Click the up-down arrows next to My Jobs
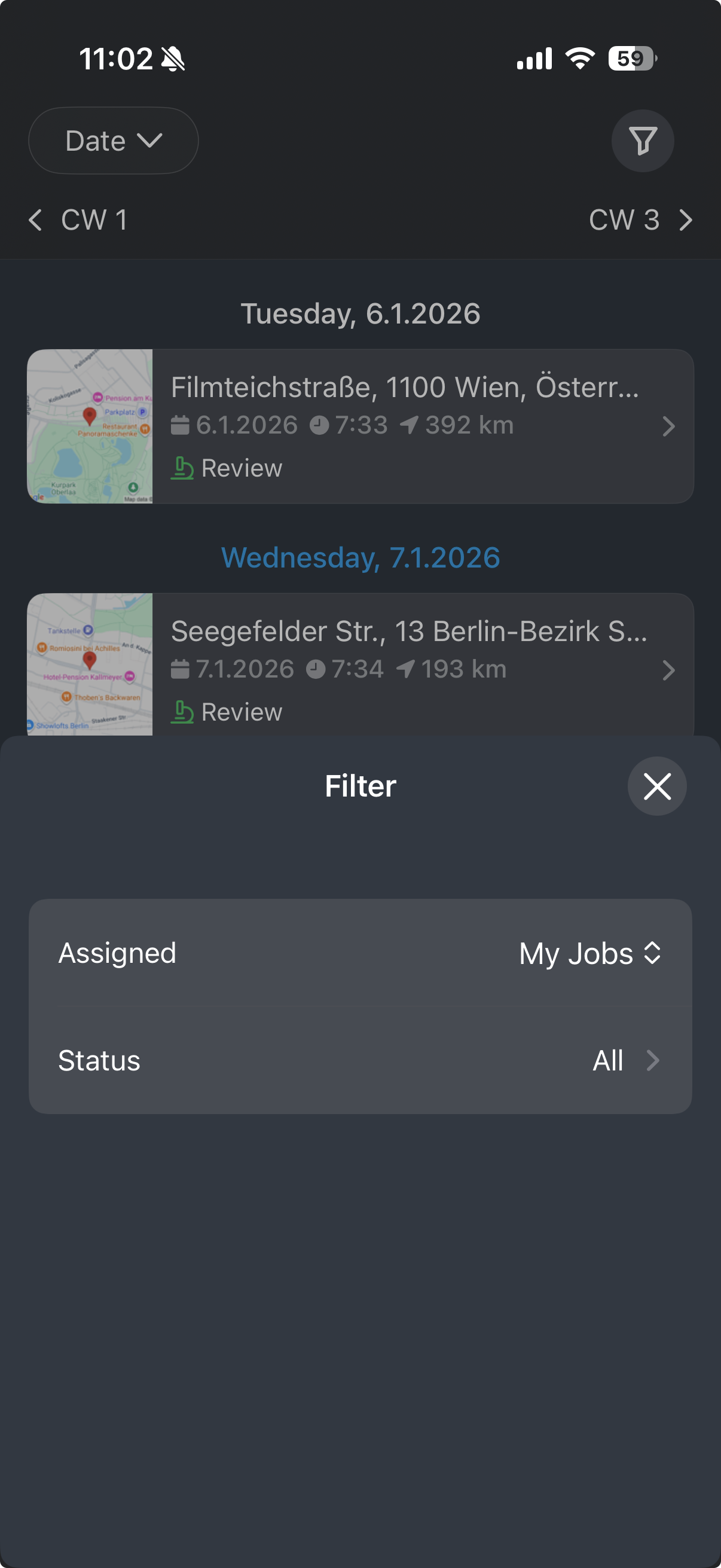721x1568 pixels. point(652,953)
